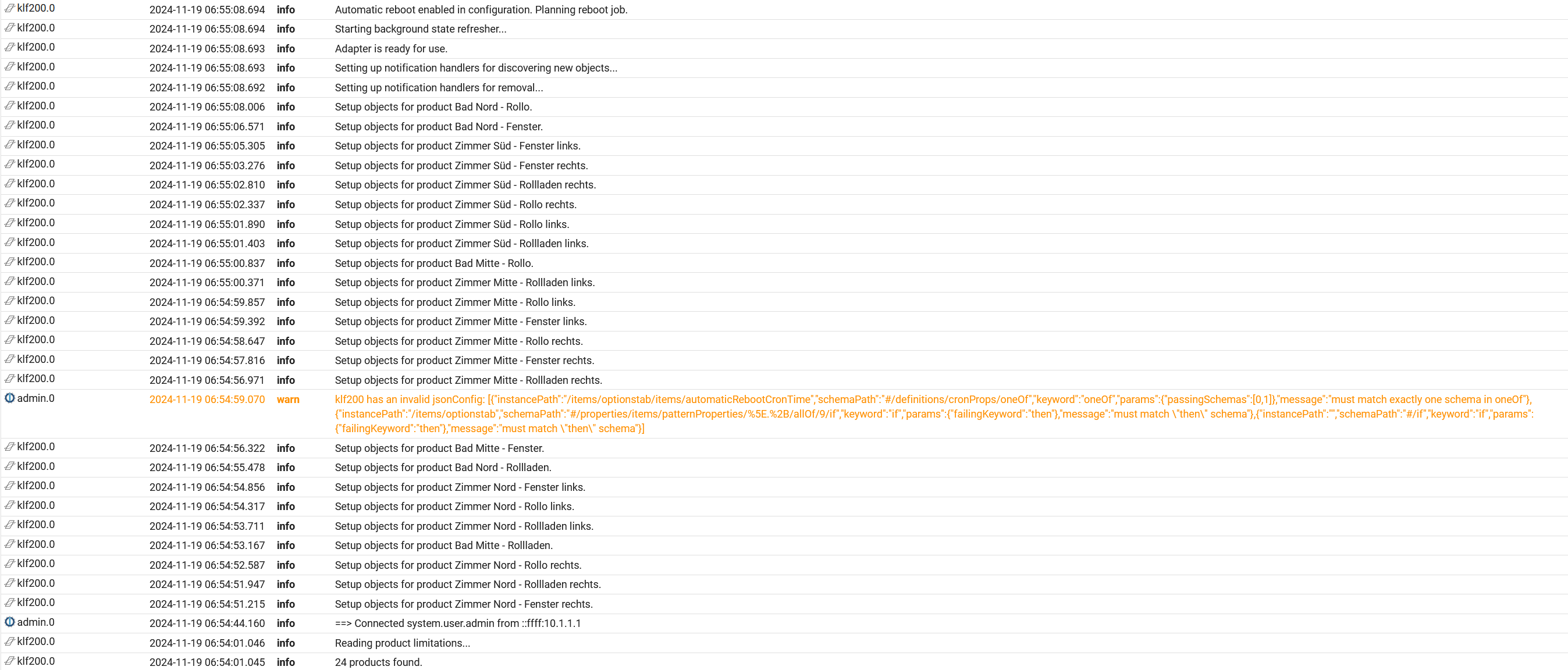Click klf200 icon on '24 products found' row
1568x670 pixels.
click(x=10, y=661)
